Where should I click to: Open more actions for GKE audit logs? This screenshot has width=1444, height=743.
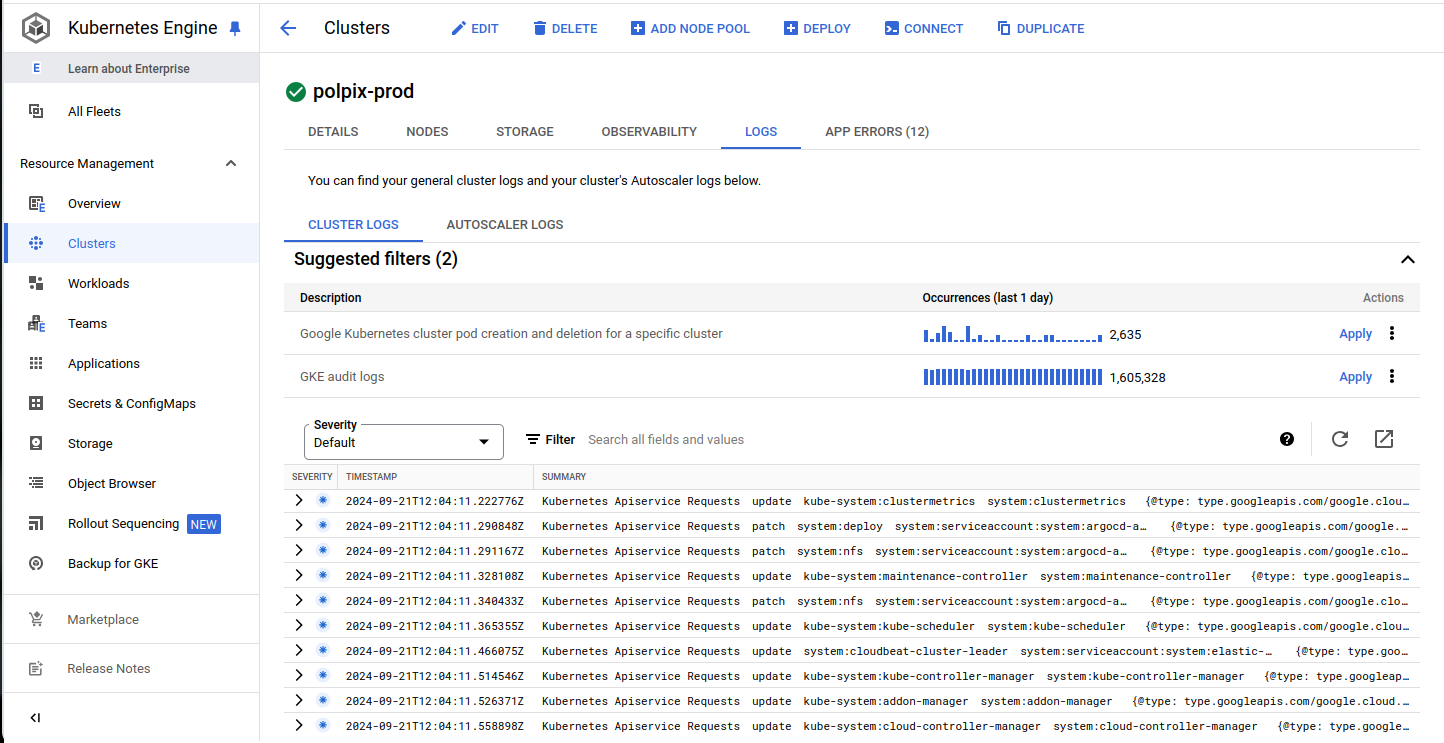coord(1392,376)
